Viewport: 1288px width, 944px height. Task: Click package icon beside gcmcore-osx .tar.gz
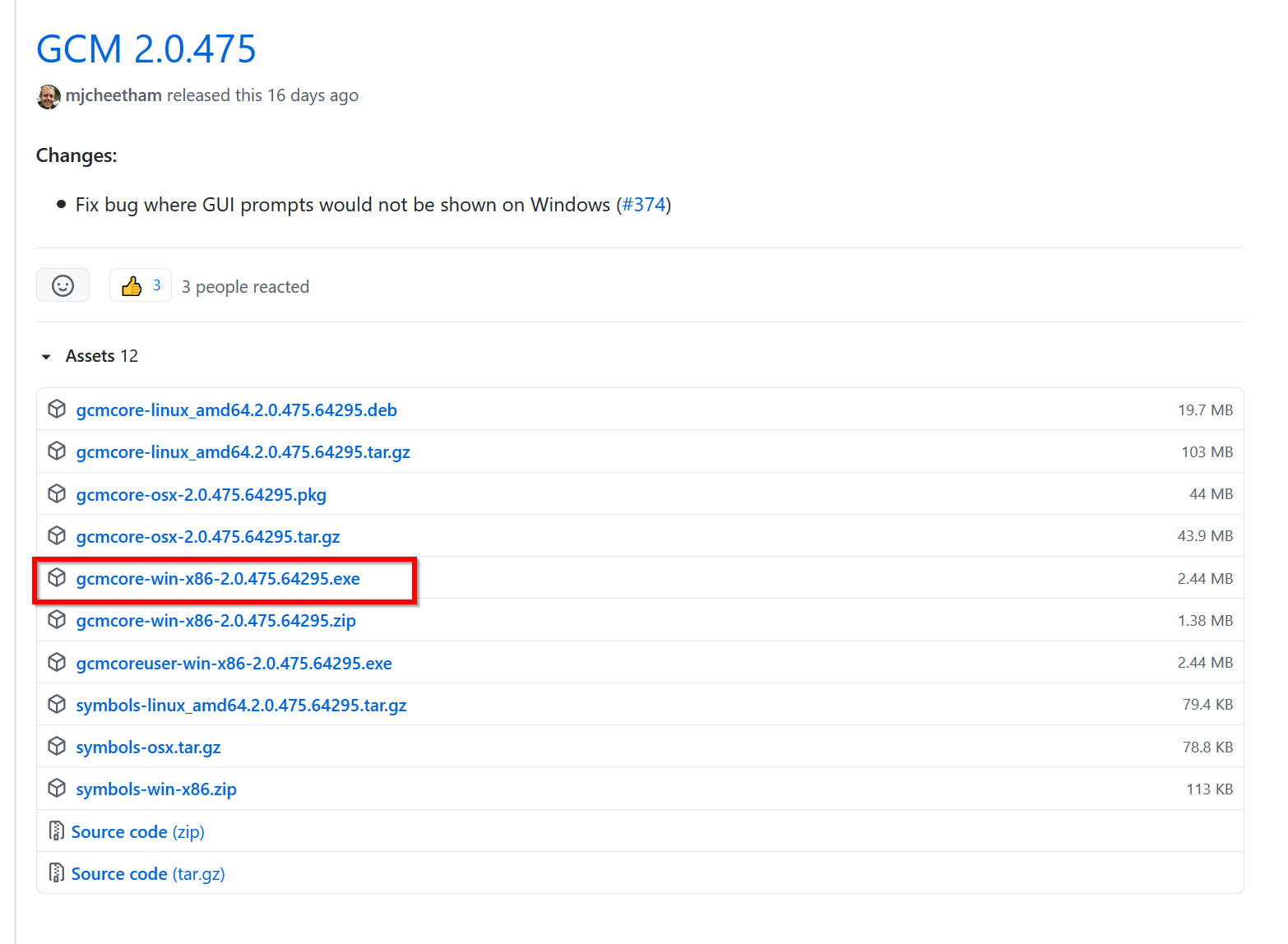pyautogui.click(x=57, y=535)
